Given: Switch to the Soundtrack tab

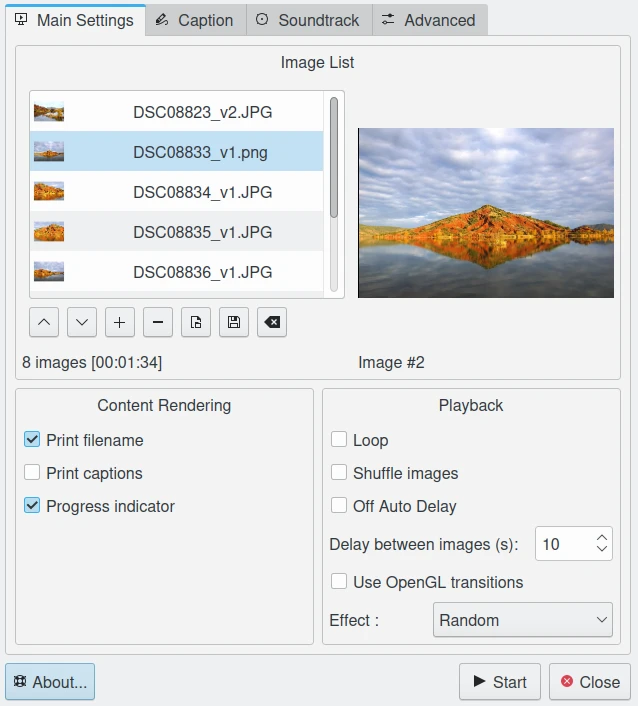Looking at the screenshot, I should tap(308, 20).
